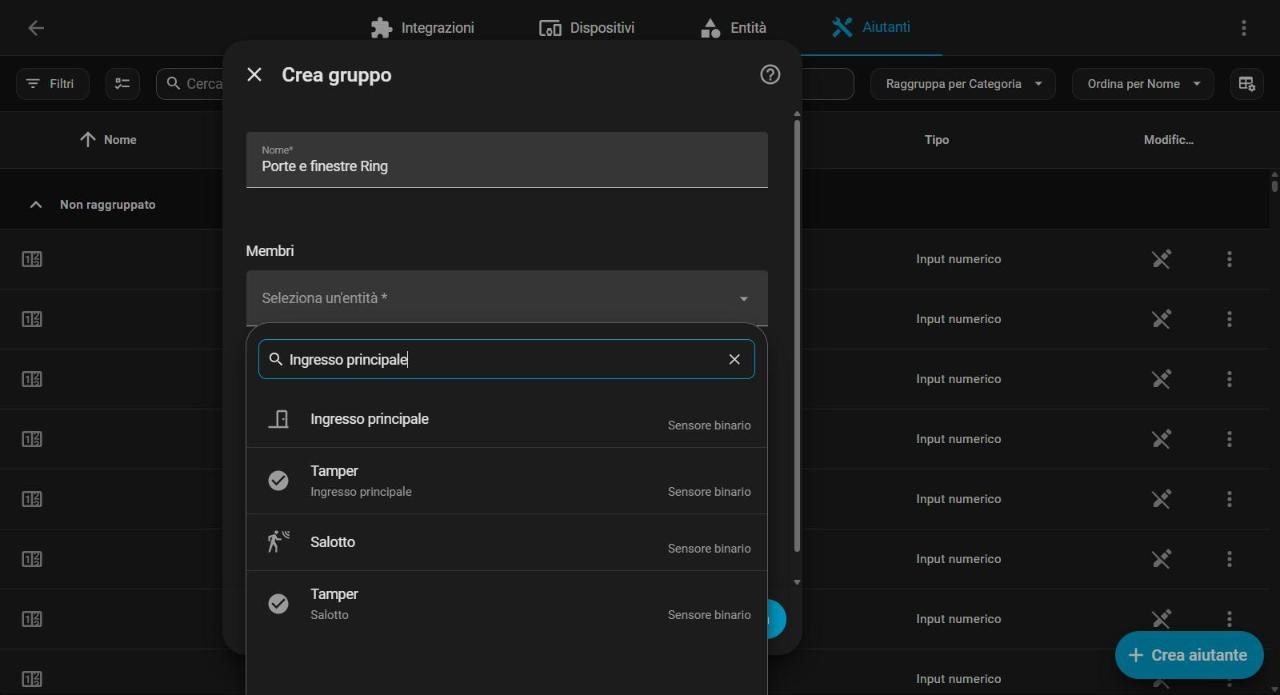Viewport: 1280px width, 695px height.
Task: Toggle selection mode icon next to Filtri
Action: click(x=123, y=84)
